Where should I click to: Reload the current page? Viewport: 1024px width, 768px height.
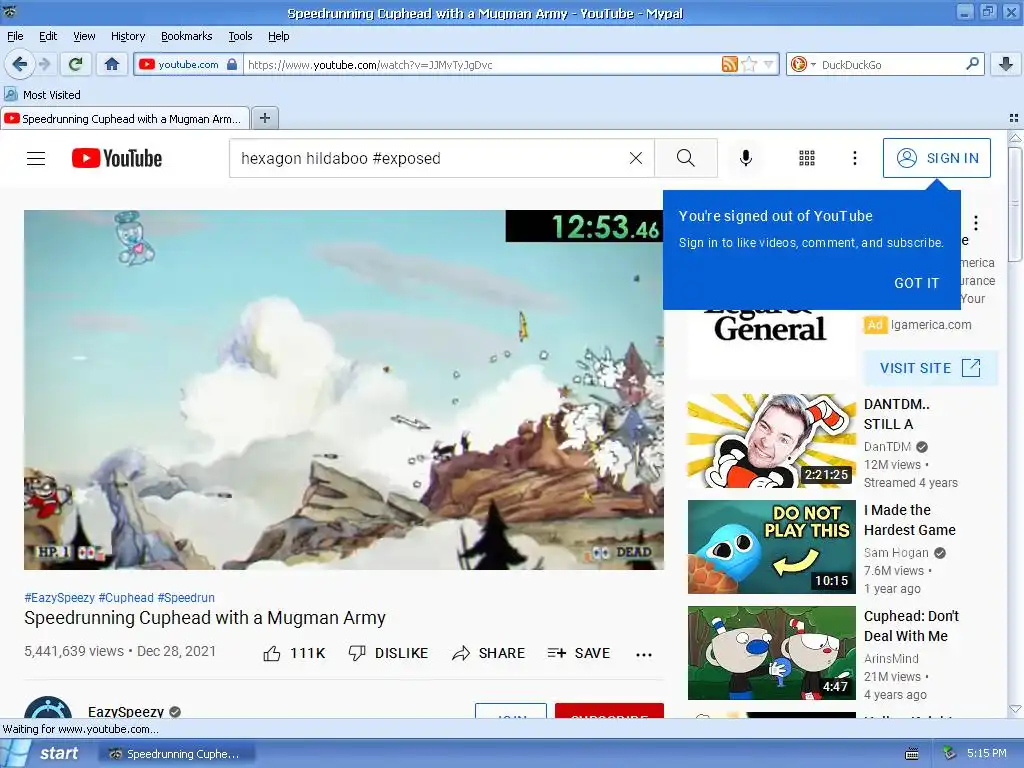pyautogui.click(x=76, y=64)
